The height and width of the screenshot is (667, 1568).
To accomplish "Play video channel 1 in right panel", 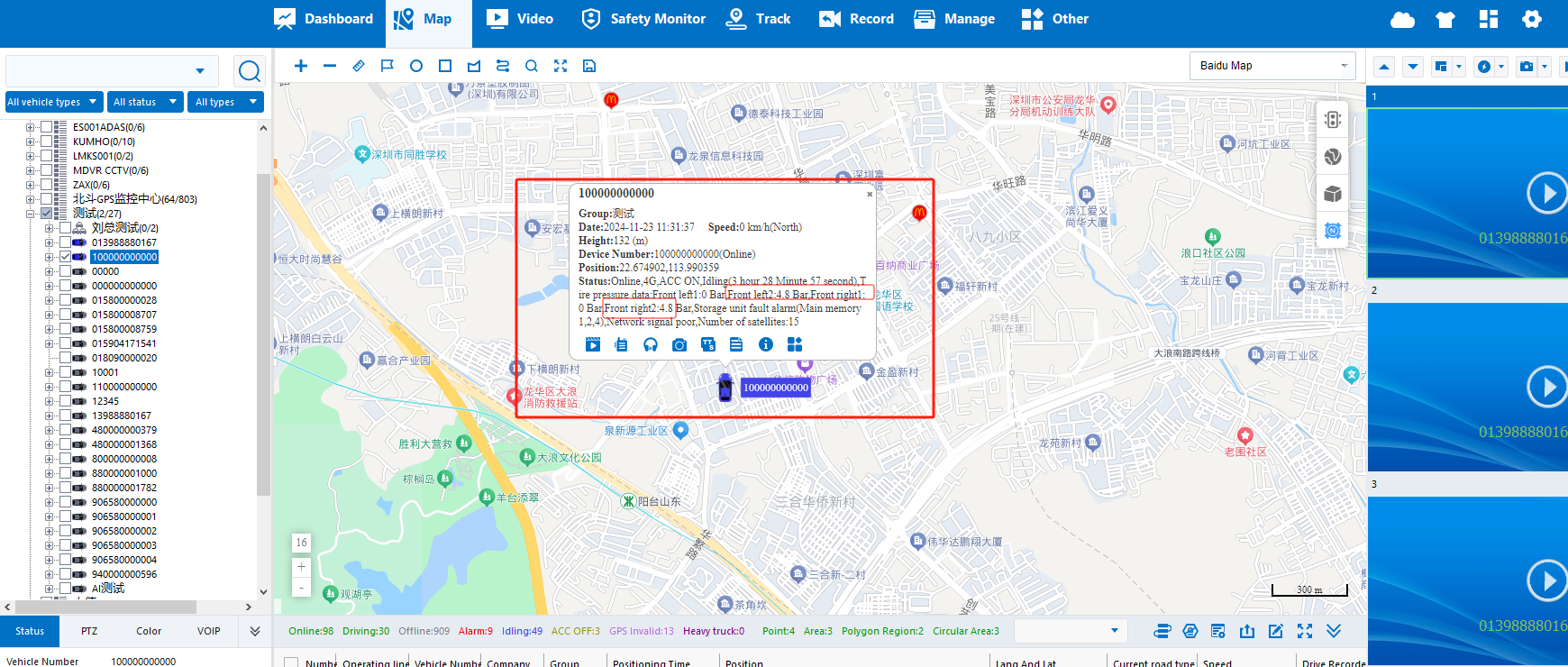I will click(x=1546, y=193).
